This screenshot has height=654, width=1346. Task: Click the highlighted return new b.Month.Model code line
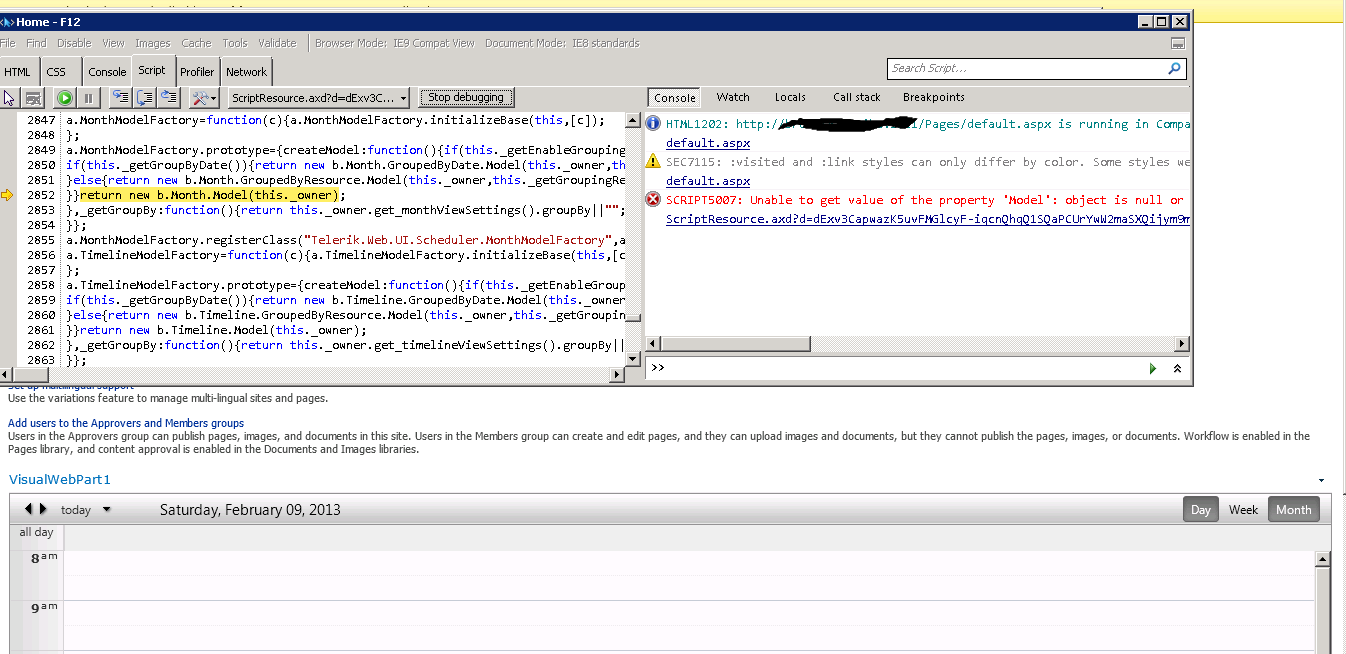[x=212, y=195]
